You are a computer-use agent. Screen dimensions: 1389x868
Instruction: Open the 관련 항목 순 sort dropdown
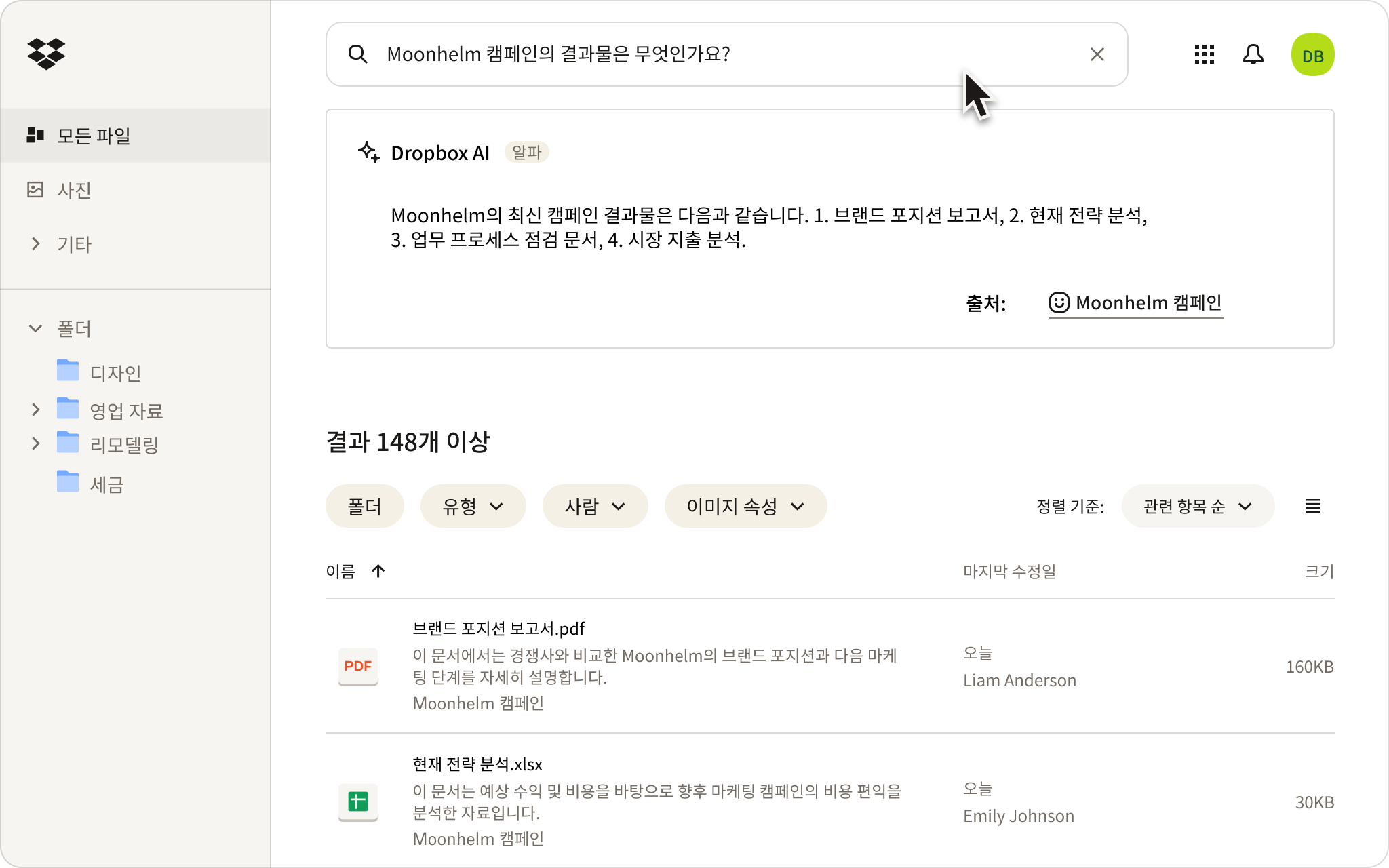pyautogui.click(x=1198, y=506)
